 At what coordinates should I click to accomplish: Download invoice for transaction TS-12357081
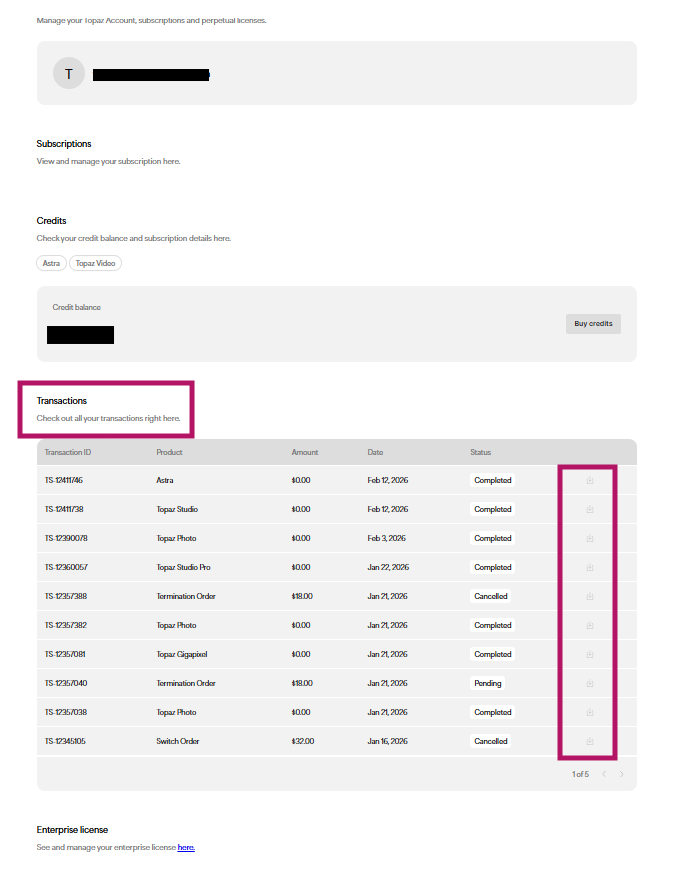click(x=590, y=654)
